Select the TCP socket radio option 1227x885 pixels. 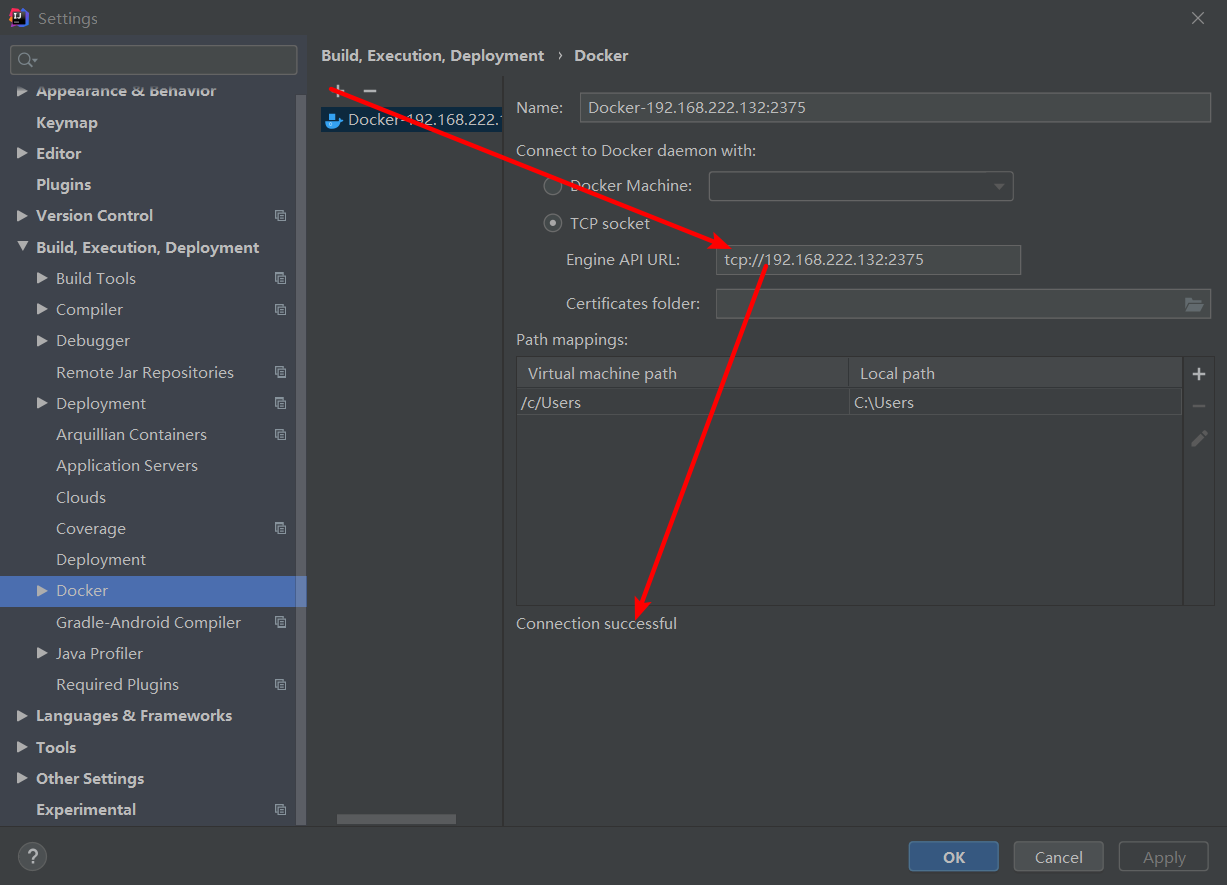pos(552,224)
